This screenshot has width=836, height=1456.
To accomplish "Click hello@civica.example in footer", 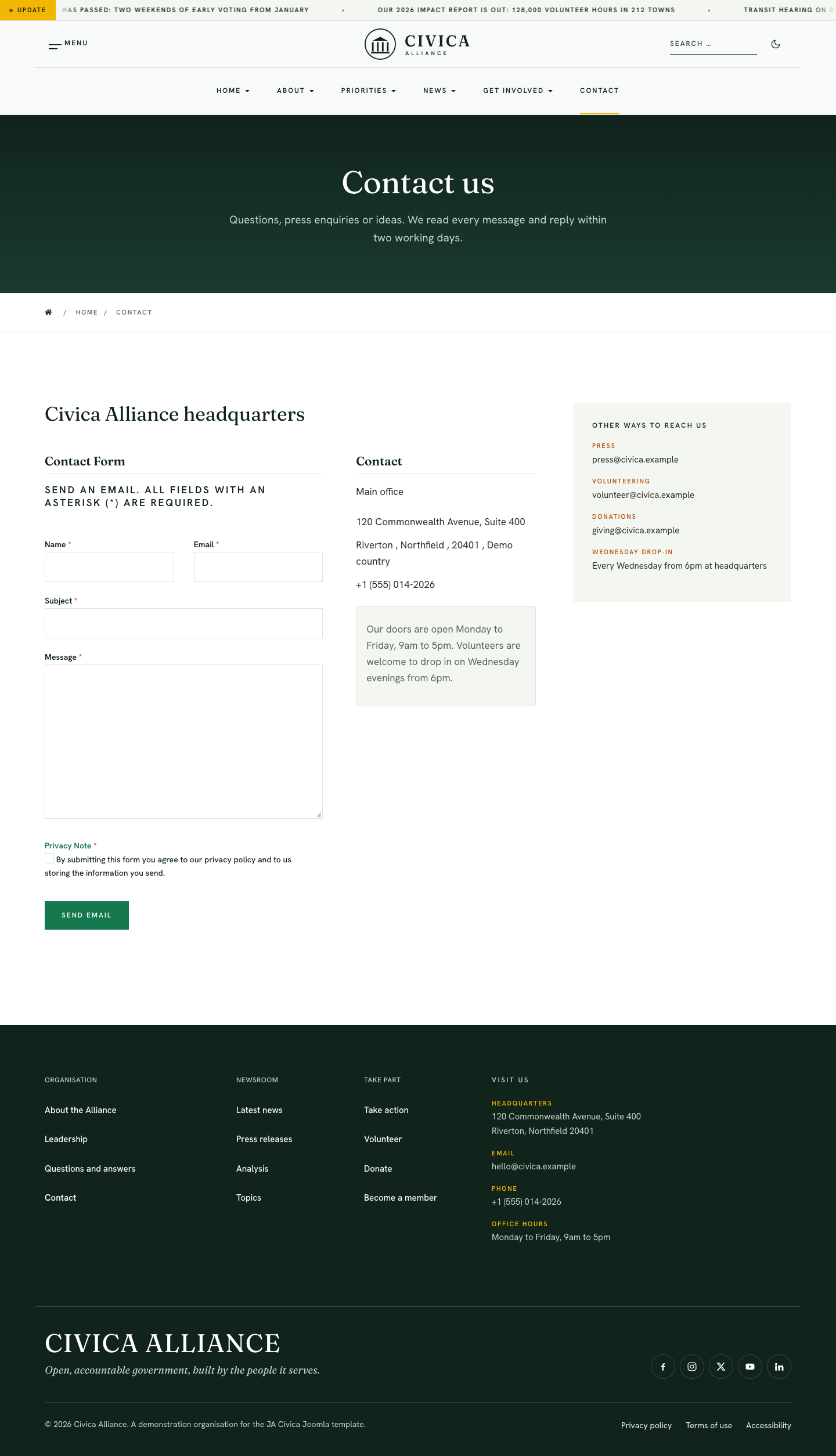I will point(534,1166).
